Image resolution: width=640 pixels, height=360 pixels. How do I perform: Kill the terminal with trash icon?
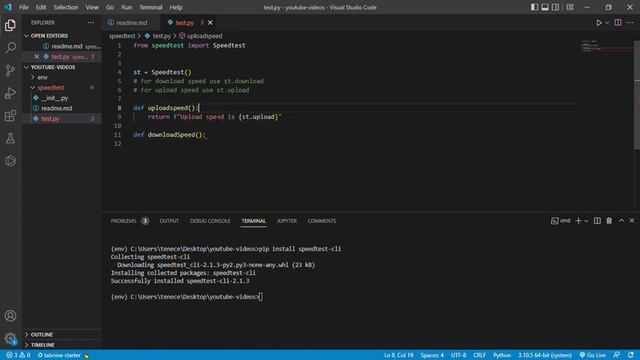(x=609, y=221)
